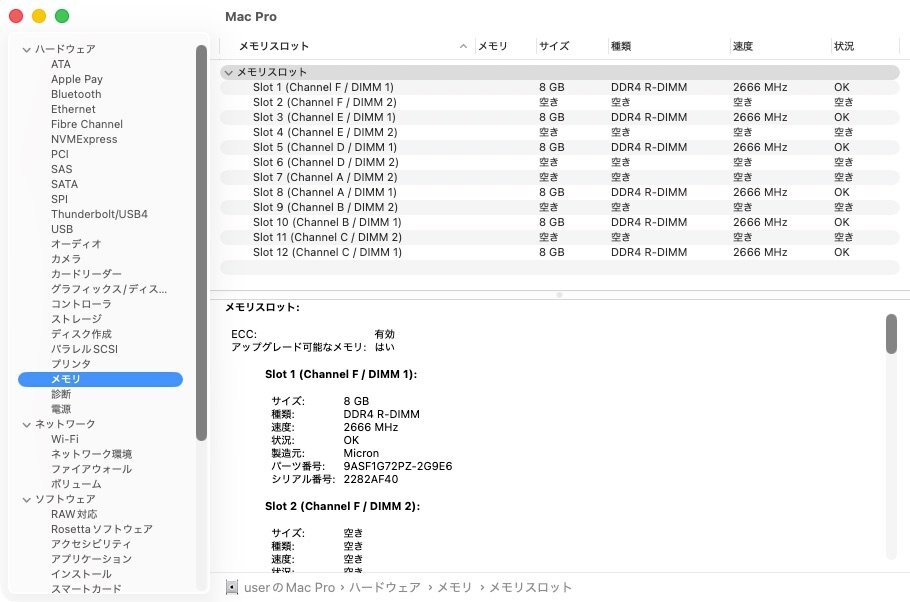910x602 pixels.
Task: Open ストレージ in the sidebar
Action: coord(76,319)
